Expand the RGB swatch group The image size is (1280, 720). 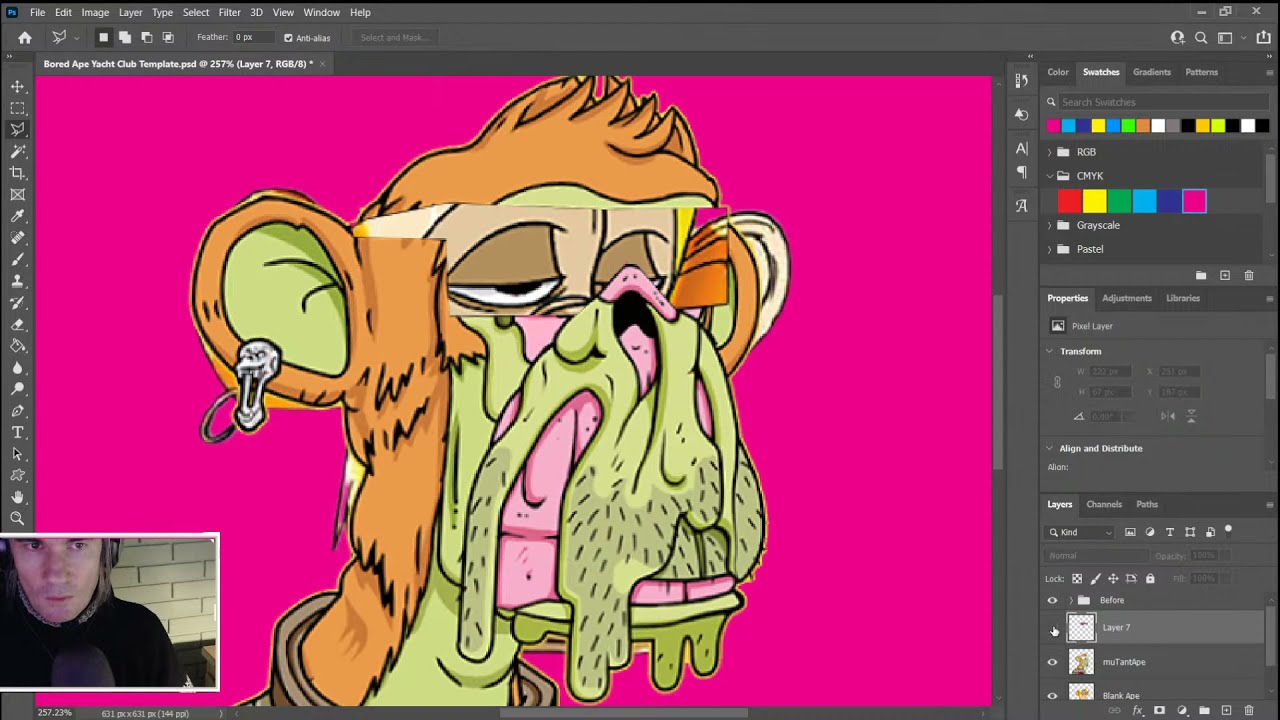(1050, 152)
